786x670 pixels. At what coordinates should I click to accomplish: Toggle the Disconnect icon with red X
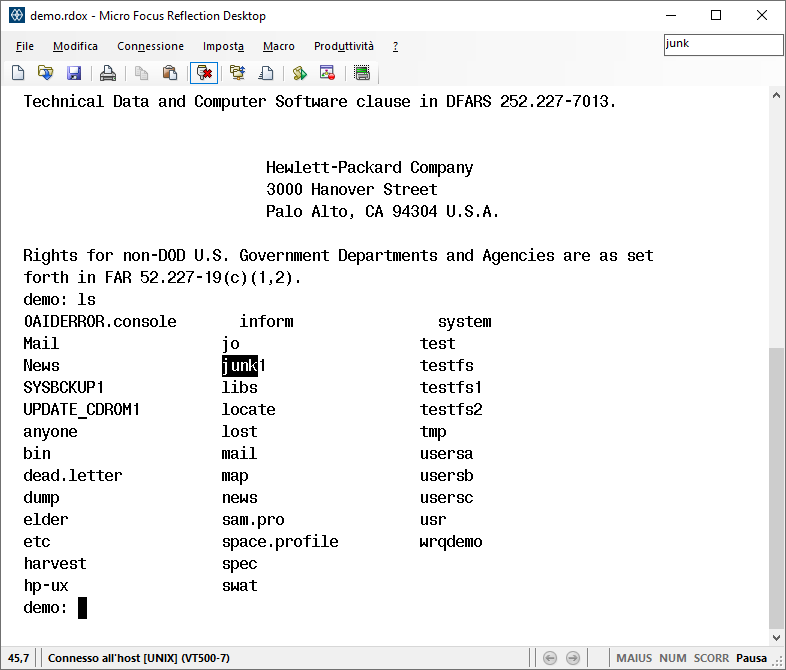click(x=204, y=73)
